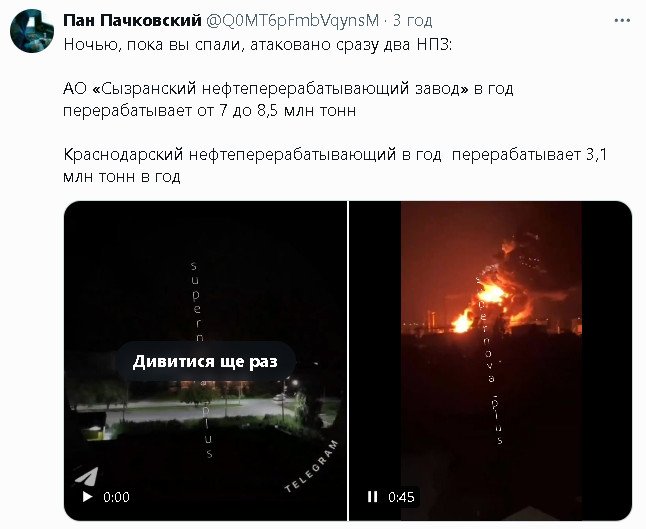Click the Сызранский нефтеперерабатывающий завод paragraph
This screenshot has width=646, height=529.
pos(288,99)
